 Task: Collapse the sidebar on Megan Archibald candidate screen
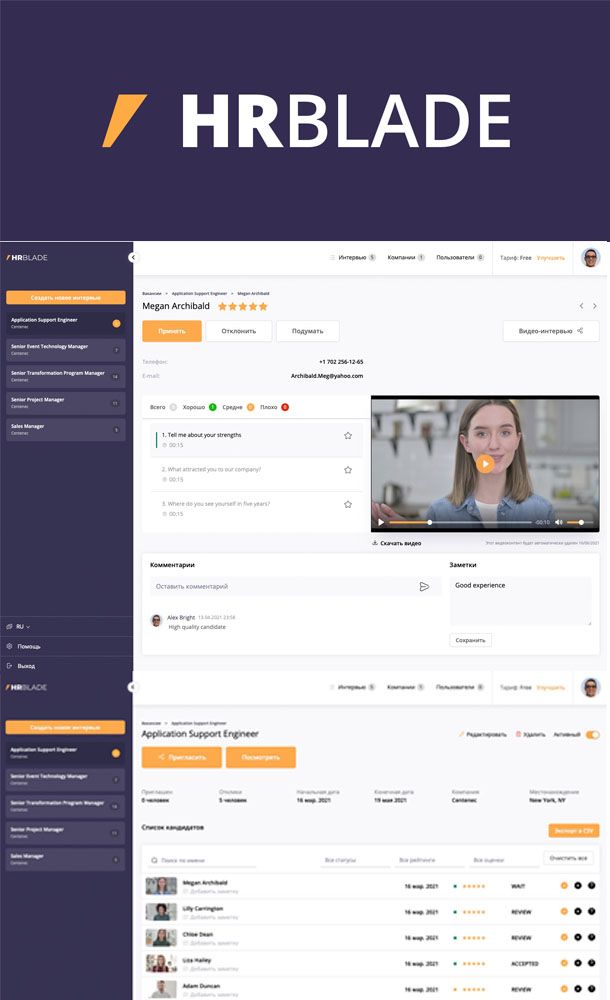point(132,258)
